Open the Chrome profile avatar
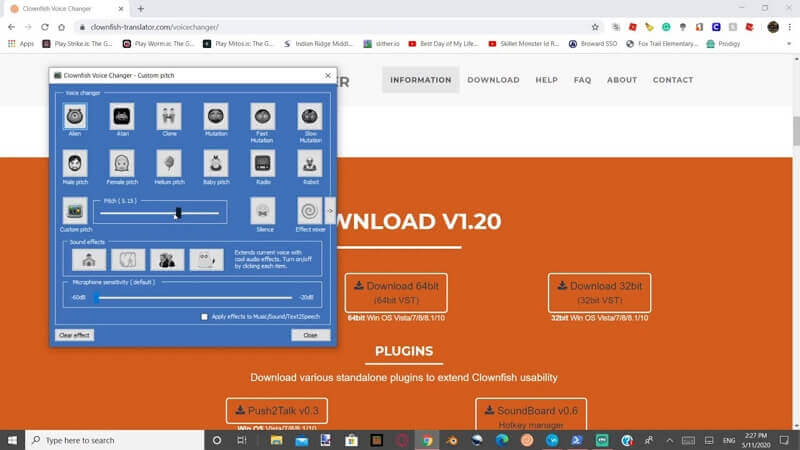The width and height of the screenshot is (800, 450). [773, 27]
